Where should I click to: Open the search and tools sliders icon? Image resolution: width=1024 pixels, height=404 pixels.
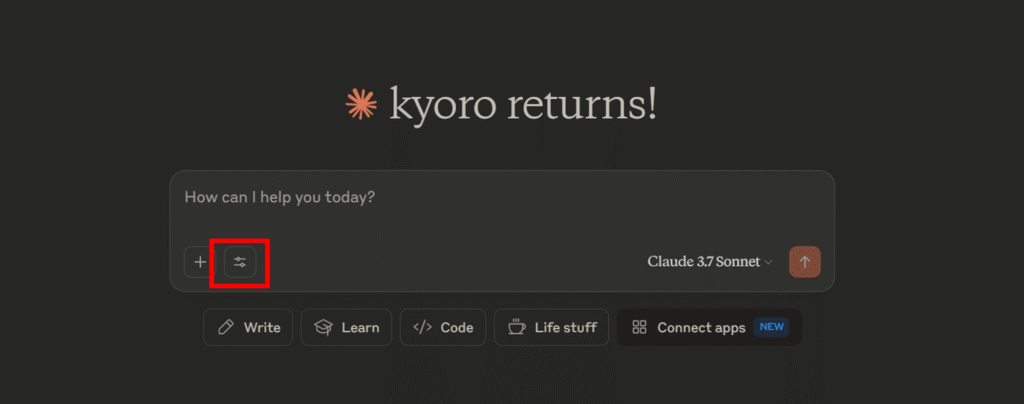[240, 262]
